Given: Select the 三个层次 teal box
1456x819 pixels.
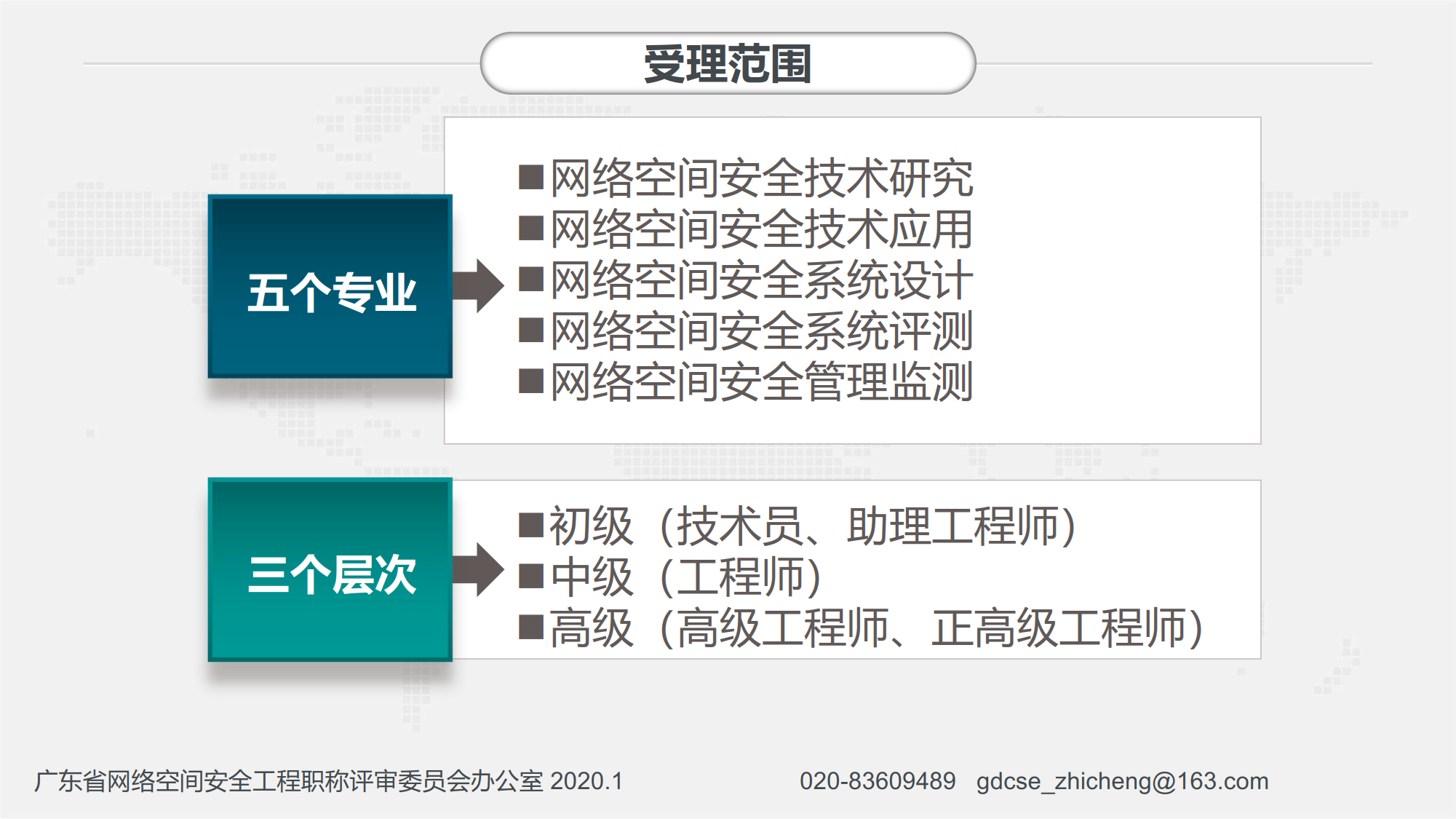Looking at the screenshot, I should click(x=330, y=569).
